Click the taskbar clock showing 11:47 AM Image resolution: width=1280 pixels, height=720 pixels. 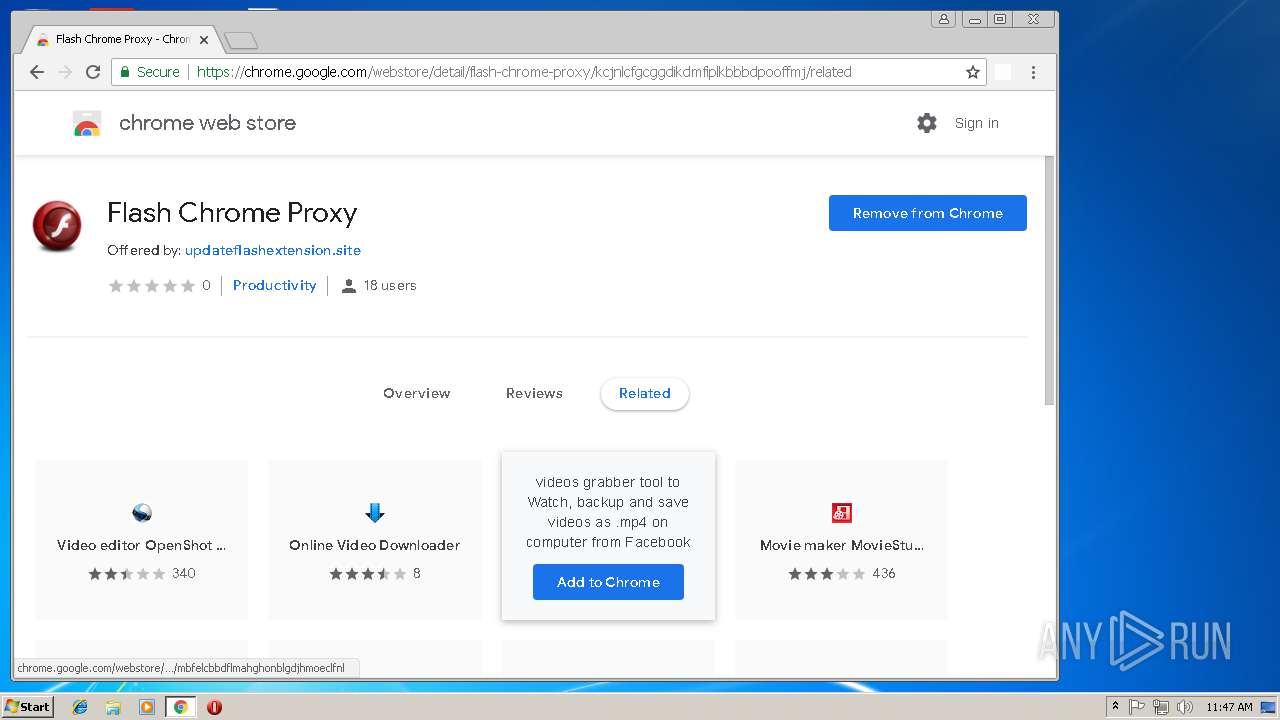[1229, 707]
